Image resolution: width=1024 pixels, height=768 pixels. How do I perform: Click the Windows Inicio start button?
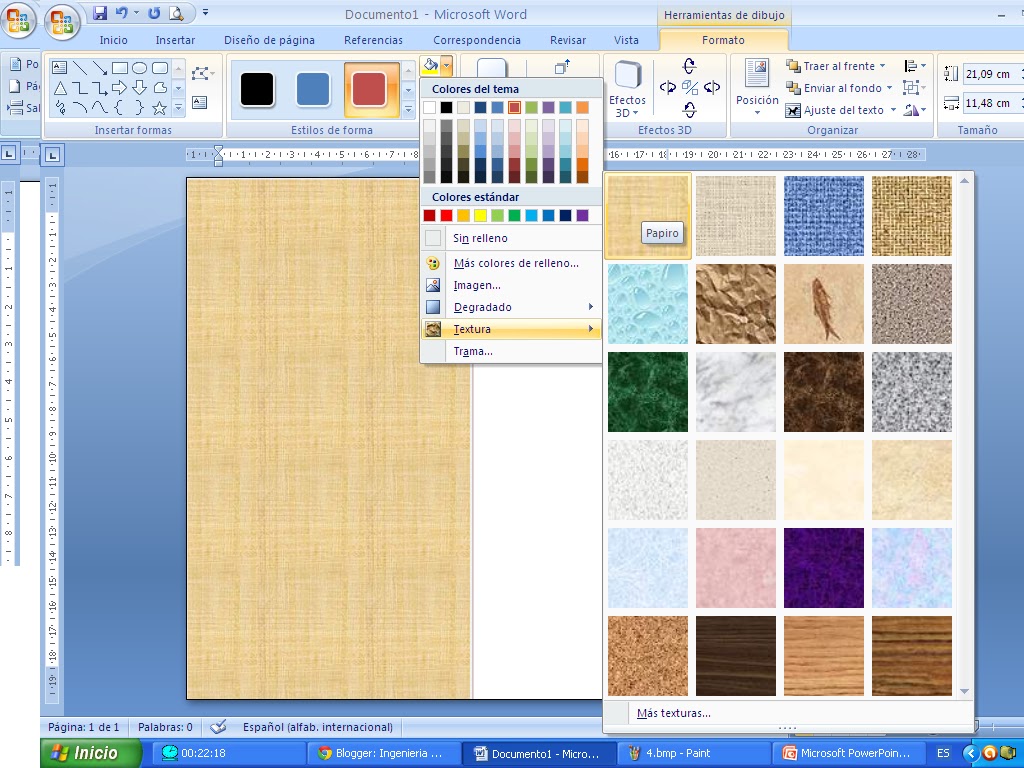(91, 753)
